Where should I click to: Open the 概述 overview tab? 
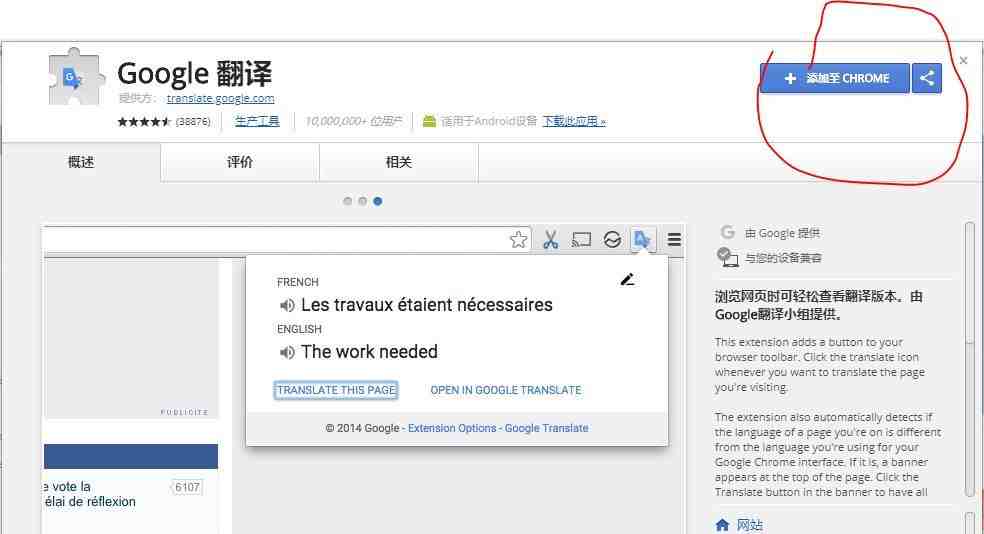[81, 163]
